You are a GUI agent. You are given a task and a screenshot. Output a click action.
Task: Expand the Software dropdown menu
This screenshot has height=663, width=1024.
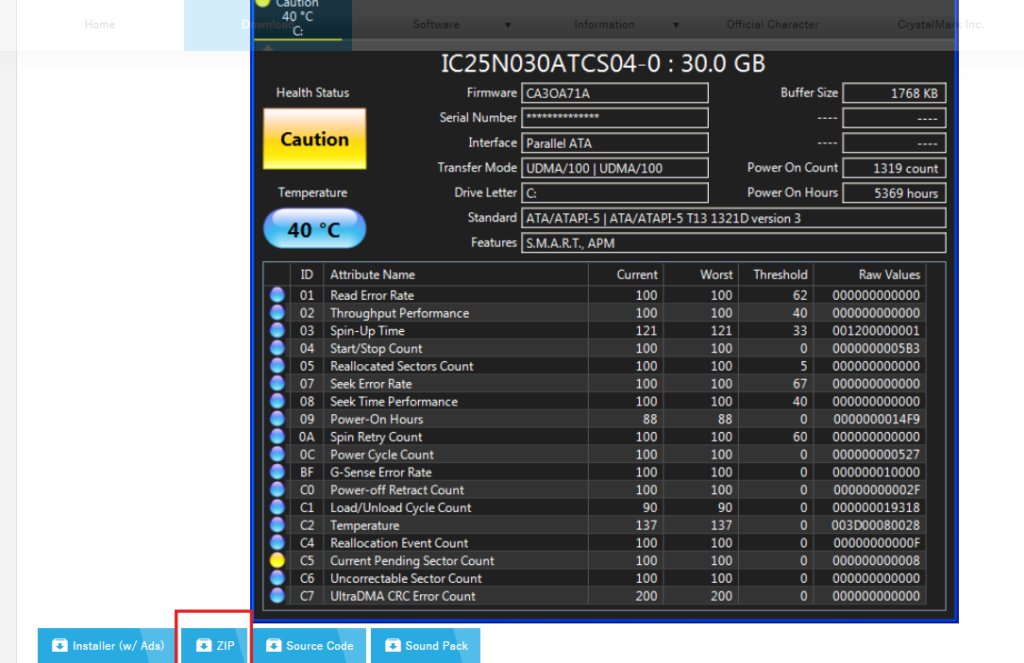coord(437,24)
